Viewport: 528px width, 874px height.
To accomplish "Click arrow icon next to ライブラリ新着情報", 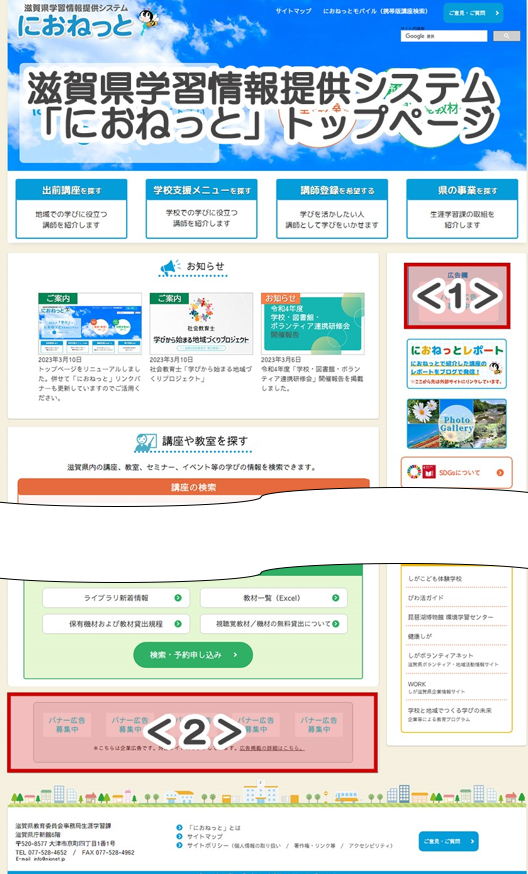I will (x=177, y=598).
